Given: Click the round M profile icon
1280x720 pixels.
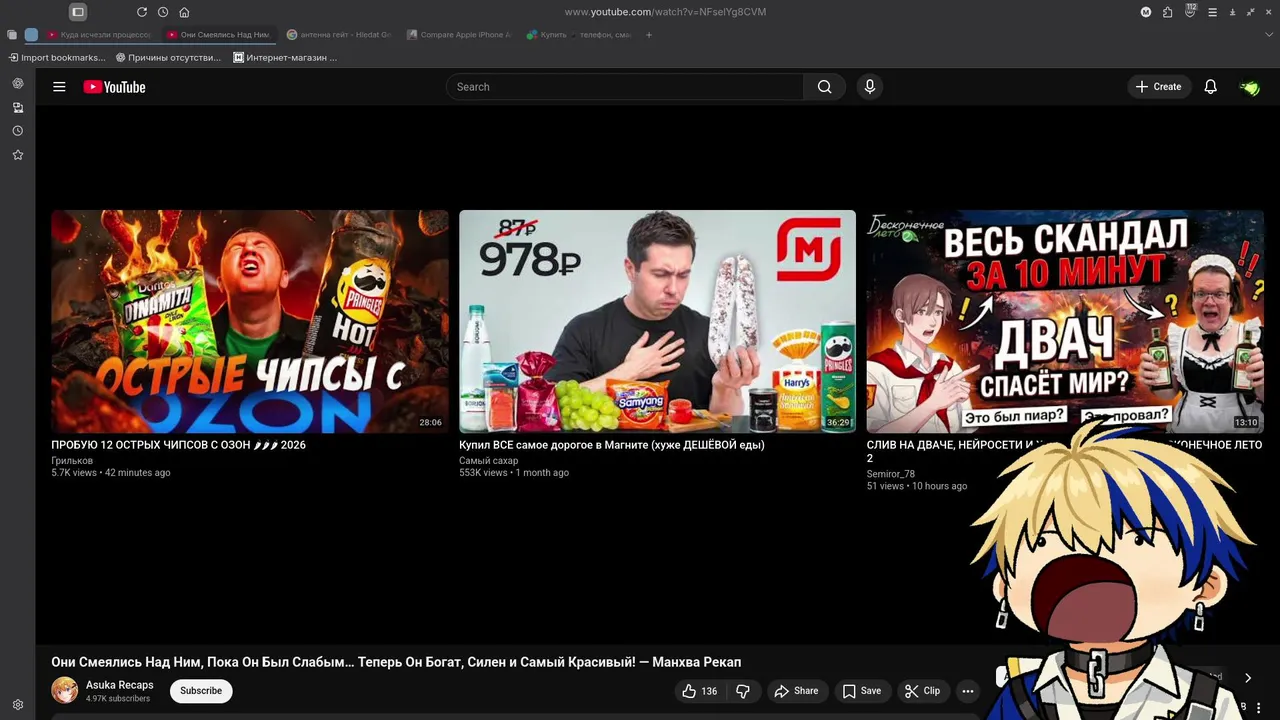Looking at the screenshot, I should [1146, 12].
